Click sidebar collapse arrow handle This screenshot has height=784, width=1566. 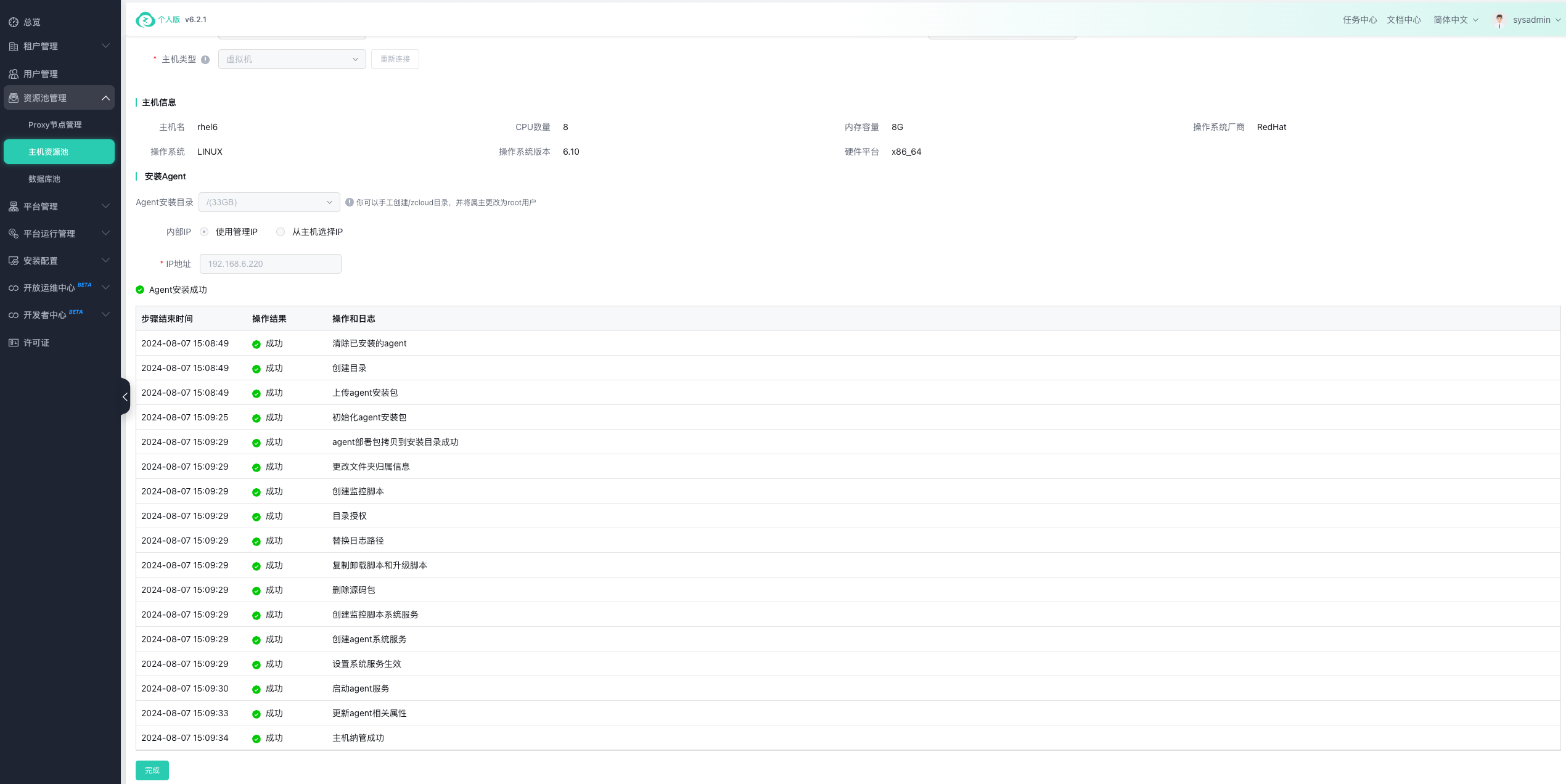[125, 397]
